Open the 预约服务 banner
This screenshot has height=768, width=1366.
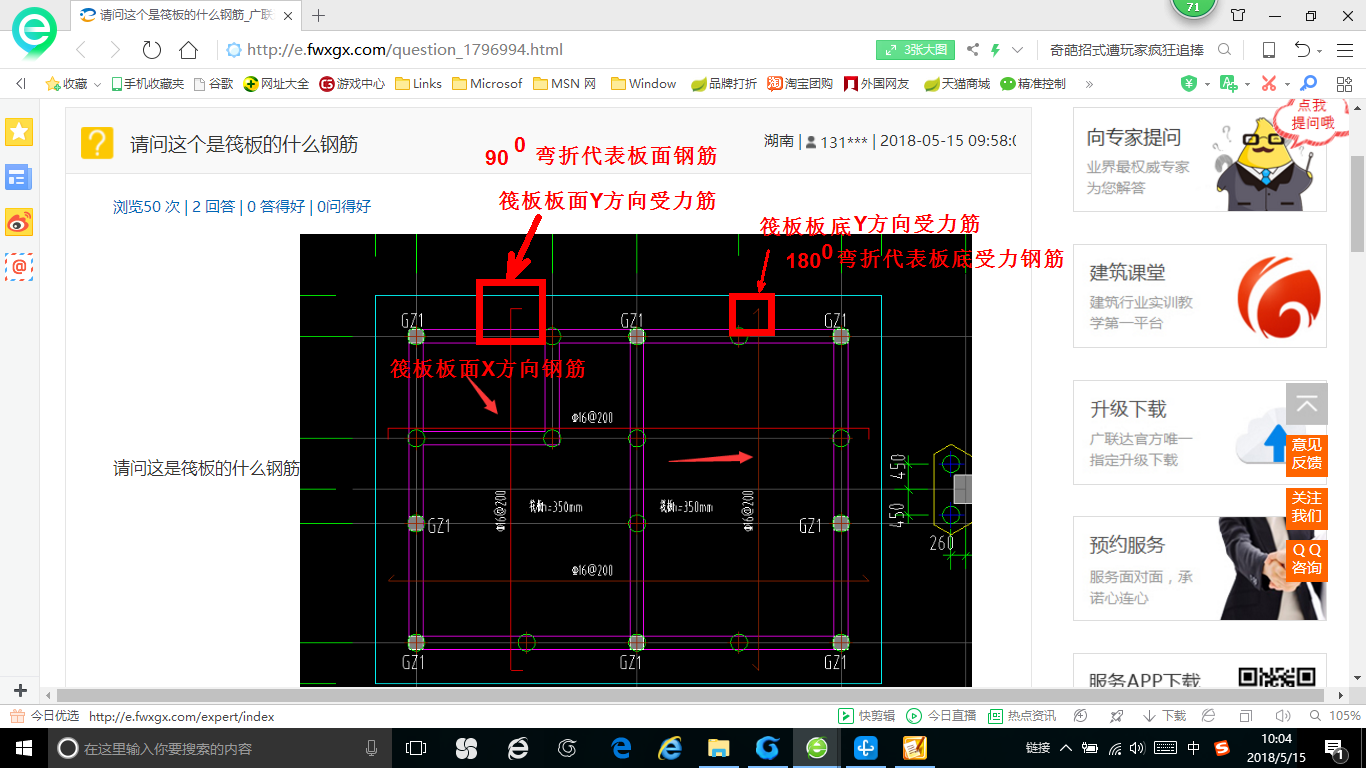[1200, 568]
